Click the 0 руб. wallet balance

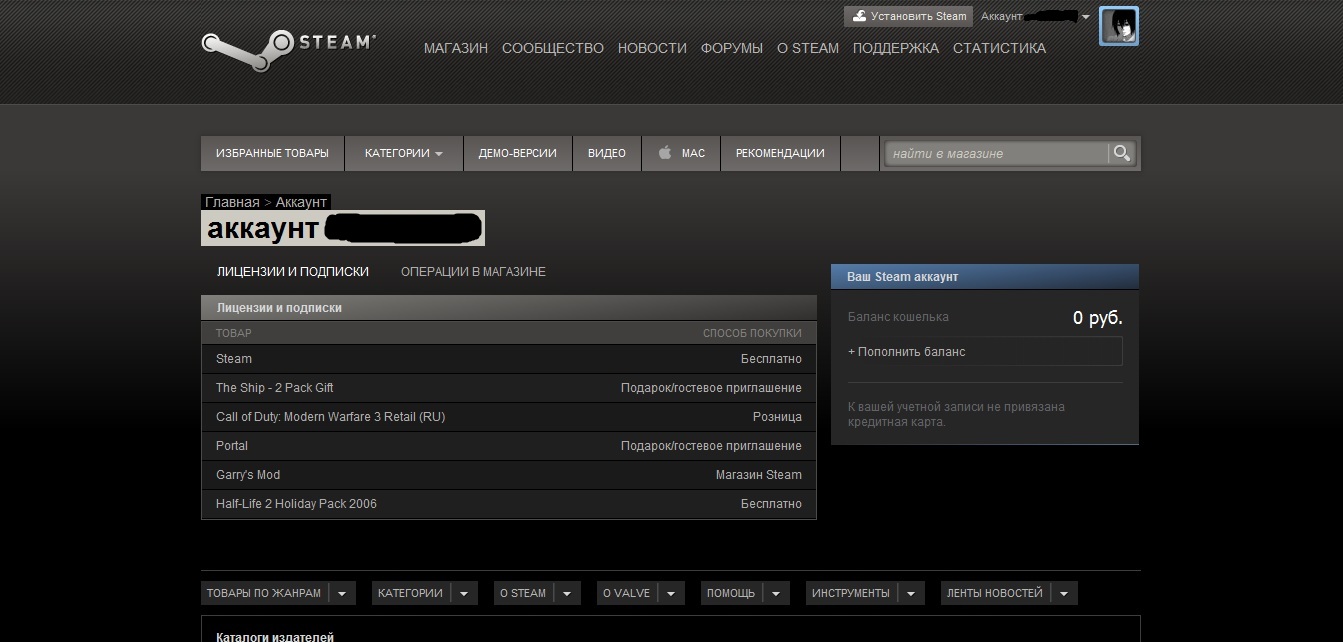[x=1098, y=318]
